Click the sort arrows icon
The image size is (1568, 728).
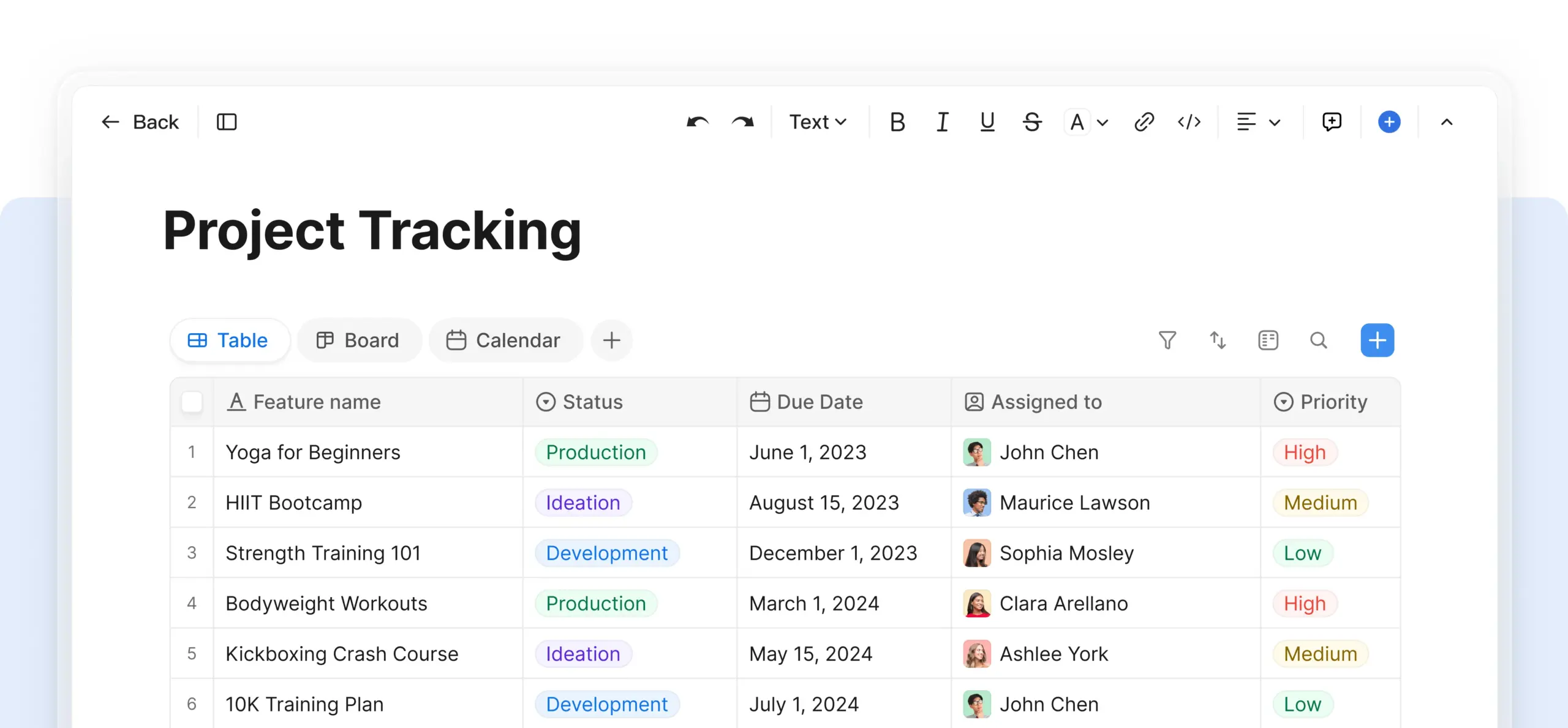pyautogui.click(x=1218, y=340)
